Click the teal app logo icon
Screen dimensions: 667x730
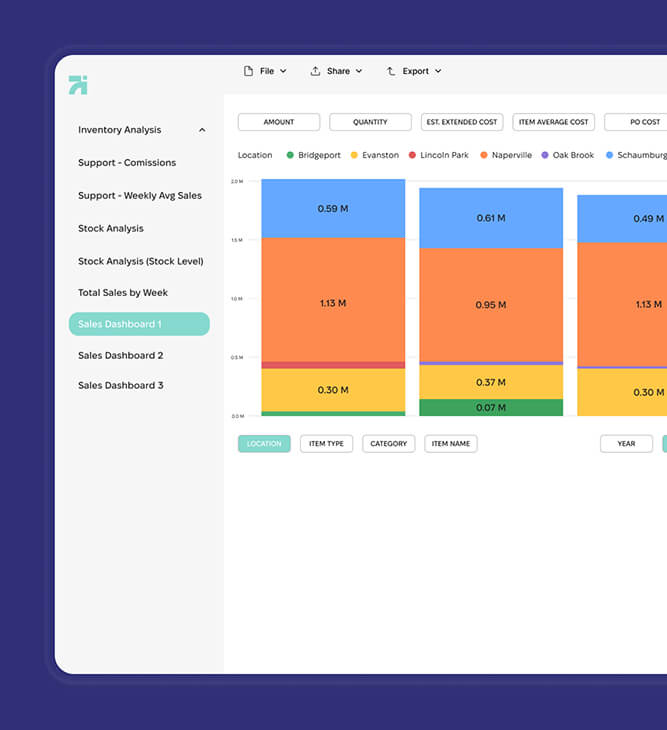[x=78, y=85]
